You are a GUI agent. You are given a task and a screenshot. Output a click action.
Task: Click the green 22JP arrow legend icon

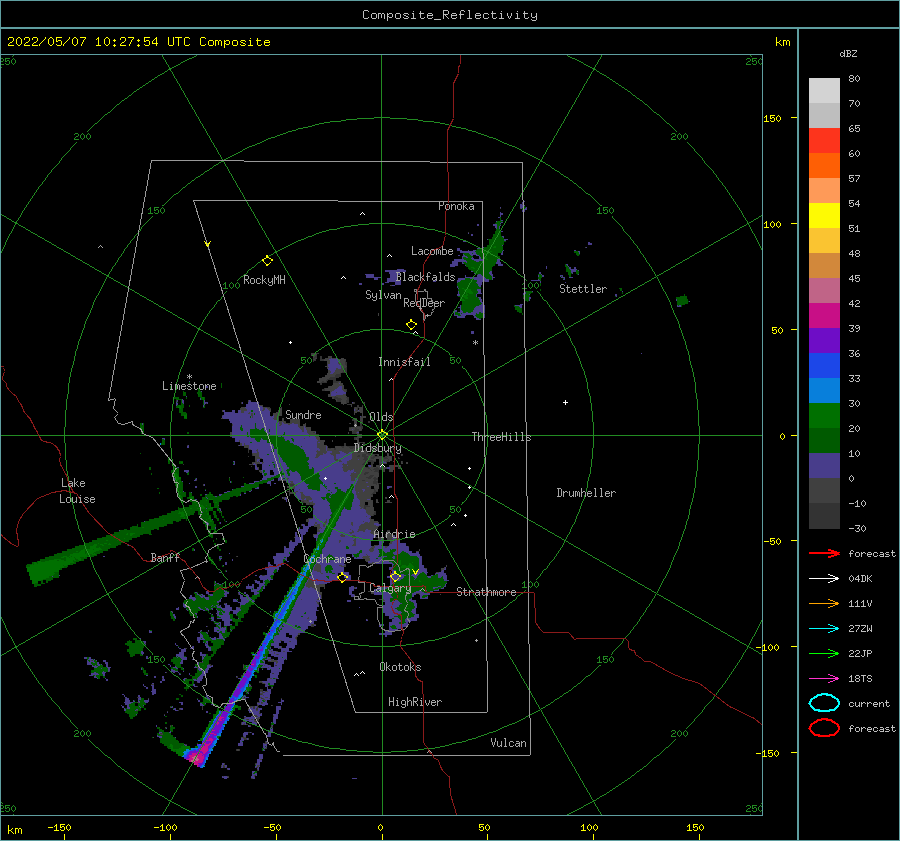pos(824,653)
